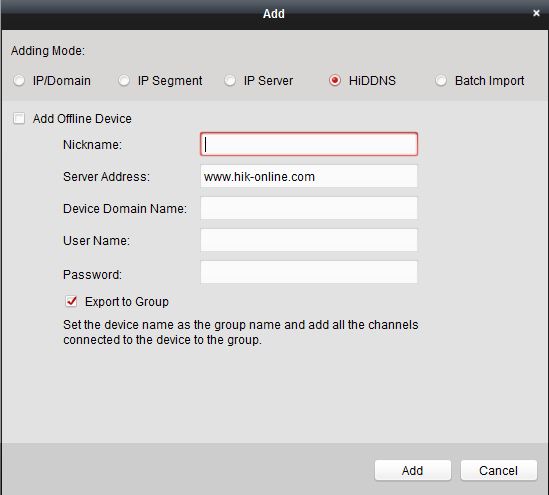549x495 pixels.
Task: Click the Add title bar text
Action: [x=274, y=14]
